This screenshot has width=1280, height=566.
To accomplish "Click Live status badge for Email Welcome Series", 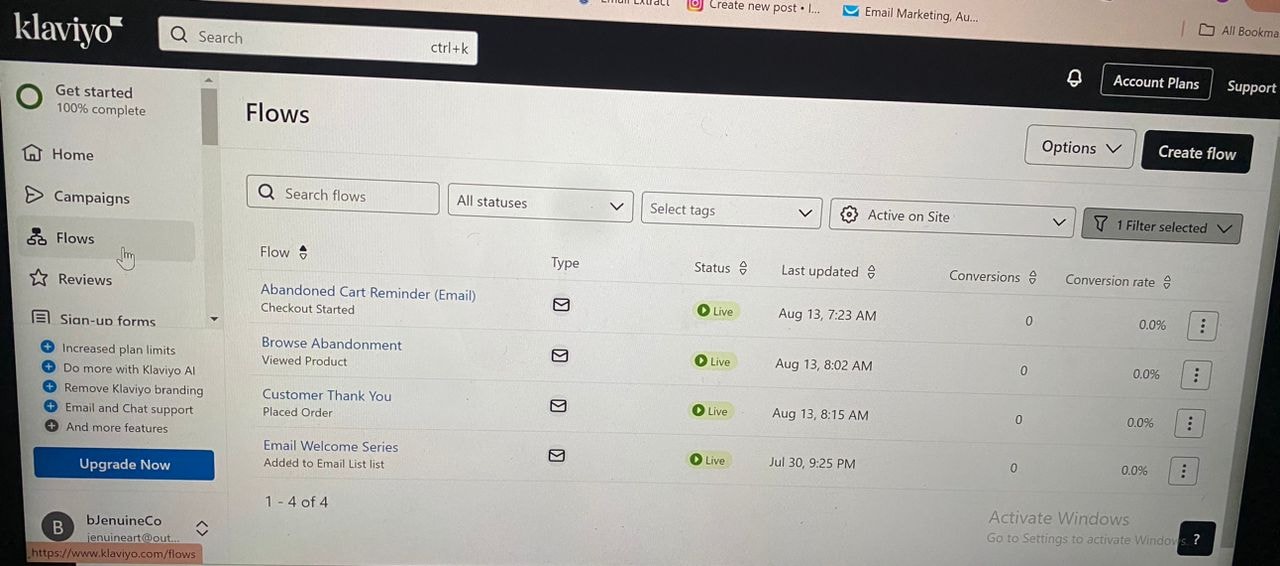I will point(707,460).
